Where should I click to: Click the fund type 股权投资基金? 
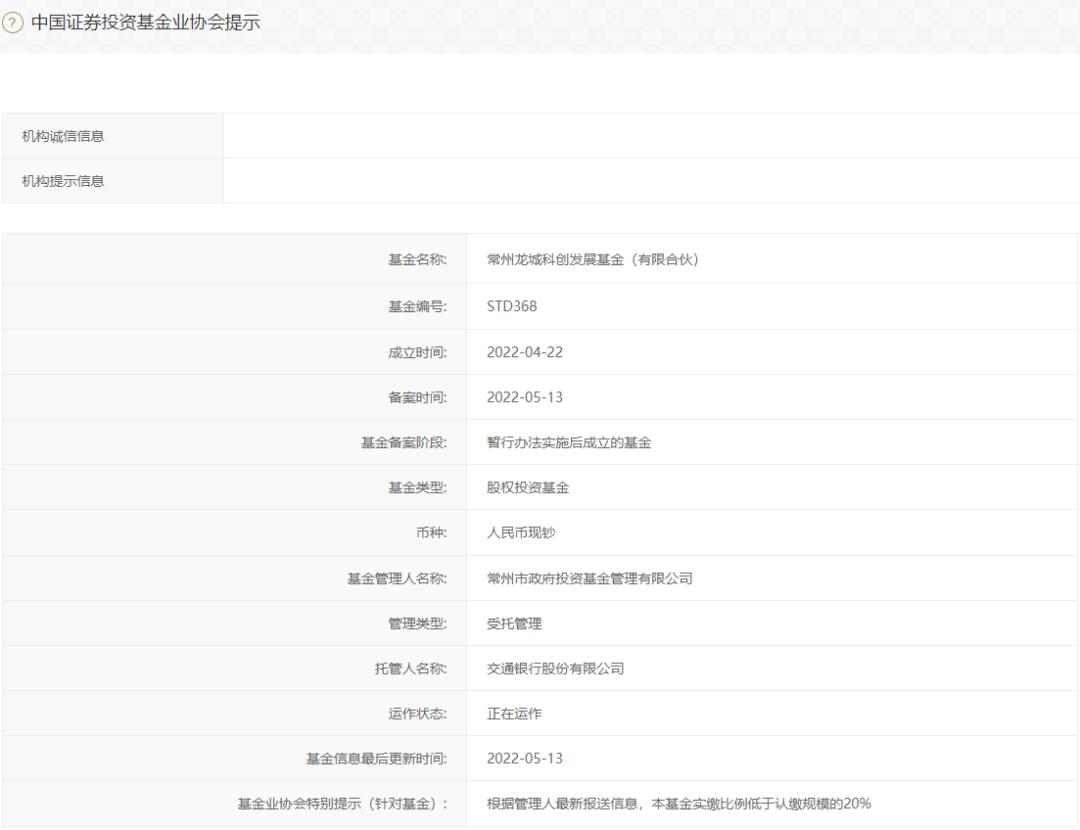[x=528, y=488]
